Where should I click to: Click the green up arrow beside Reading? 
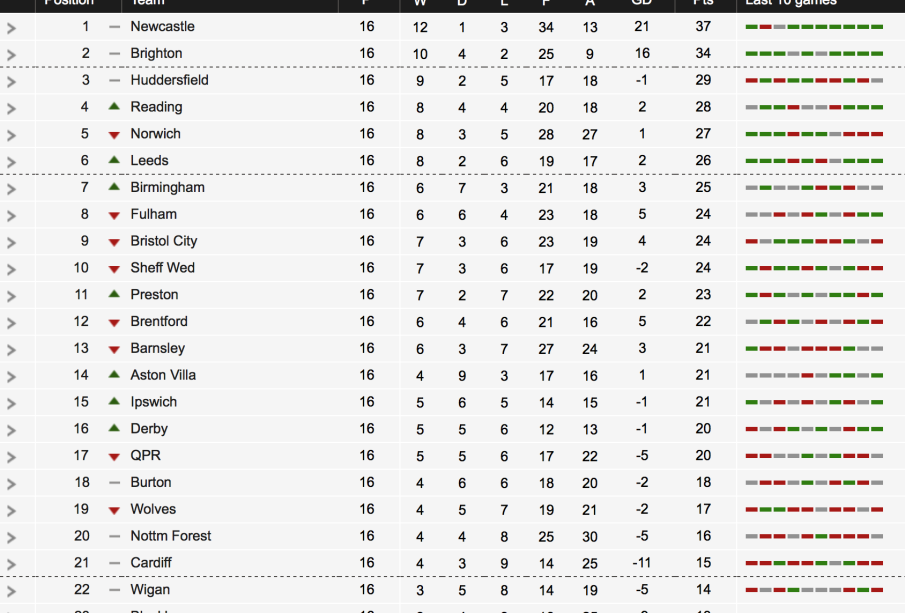coord(114,107)
